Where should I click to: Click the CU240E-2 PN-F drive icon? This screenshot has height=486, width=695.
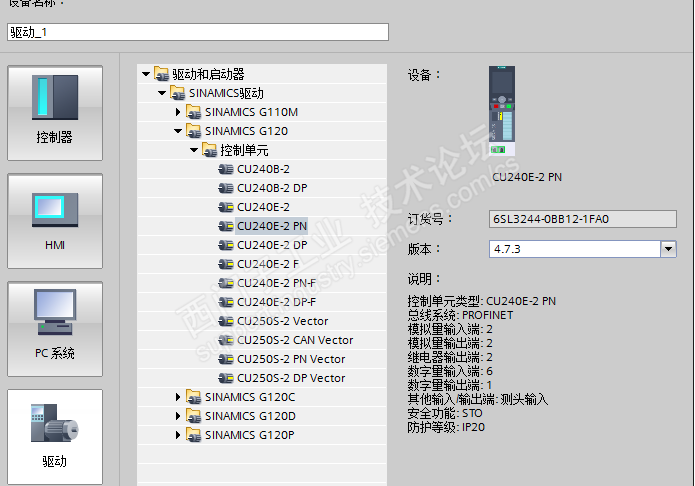click(226, 283)
